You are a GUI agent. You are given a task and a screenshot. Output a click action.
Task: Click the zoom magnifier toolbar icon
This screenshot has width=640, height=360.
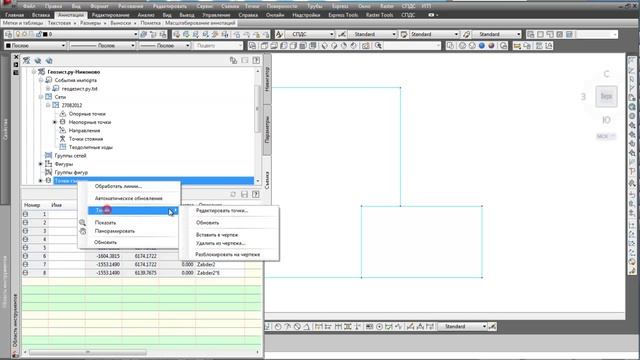pos(378,46)
